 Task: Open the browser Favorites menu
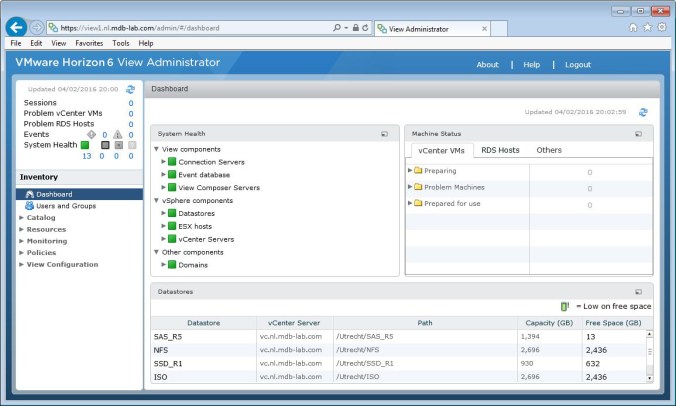89,44
